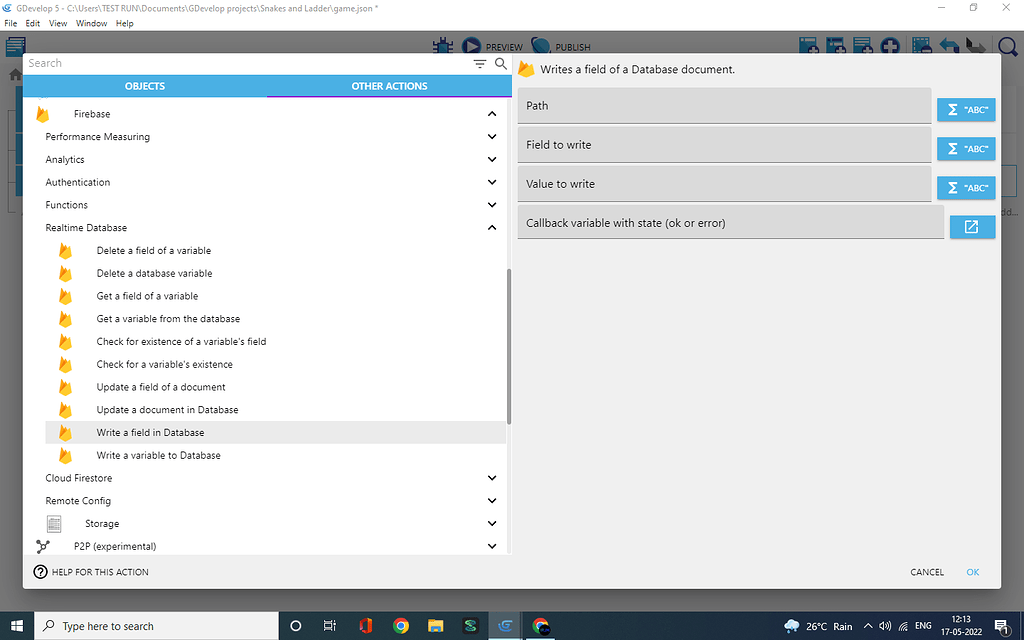1024x640 pixels.
Task: Expand the Remote Config section
Action: pos(492,502)
